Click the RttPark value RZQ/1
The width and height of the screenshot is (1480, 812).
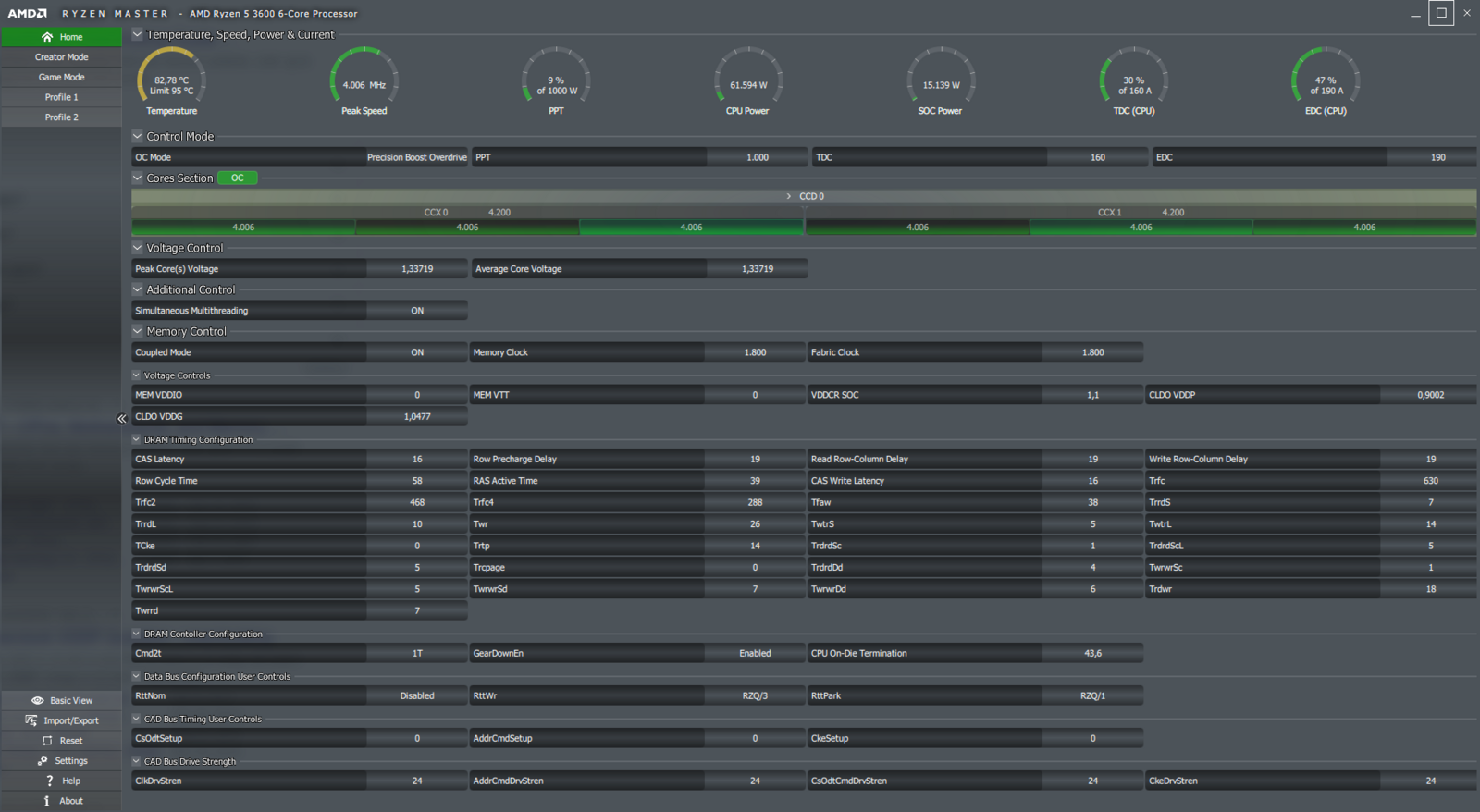pos(1092,695)
